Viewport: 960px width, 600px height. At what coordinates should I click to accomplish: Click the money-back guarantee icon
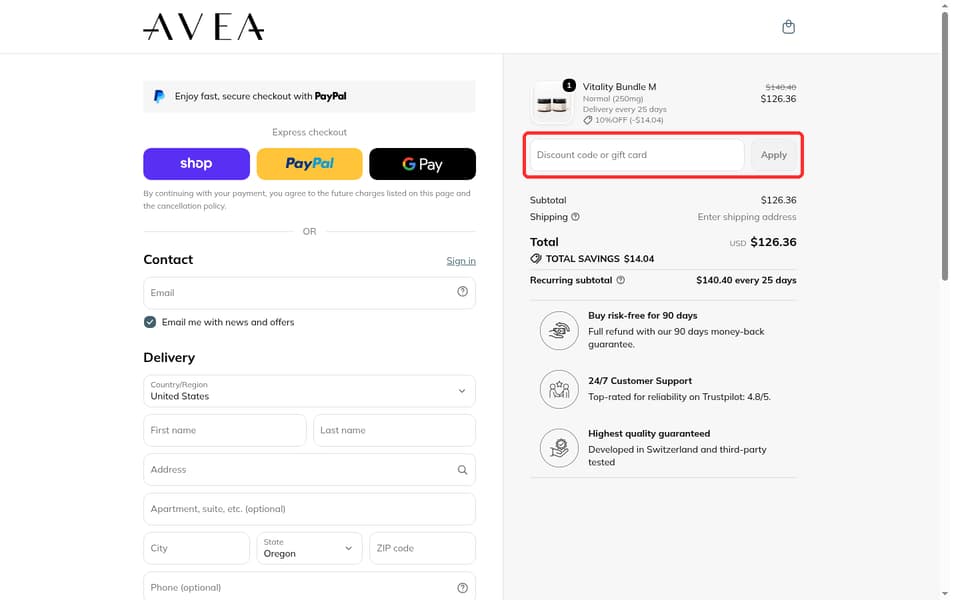click(x=559, y=331)
